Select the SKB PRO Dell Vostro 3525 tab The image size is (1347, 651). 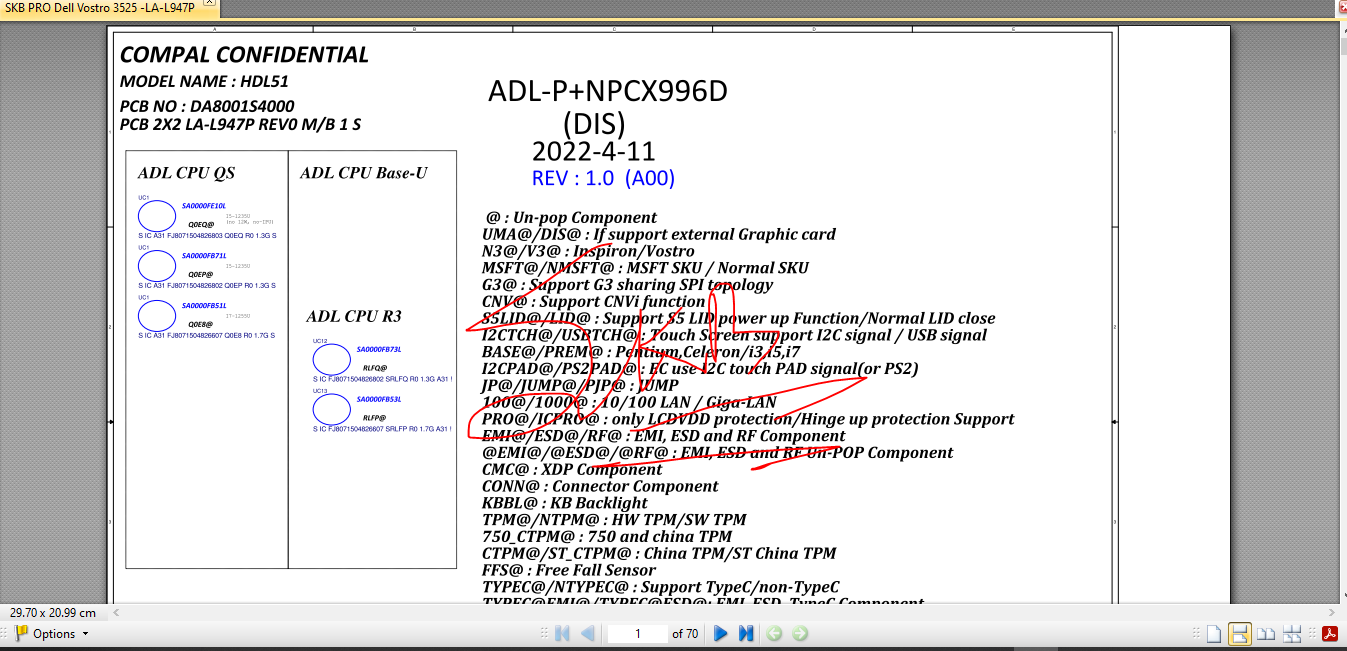click(x=100, y=7)
